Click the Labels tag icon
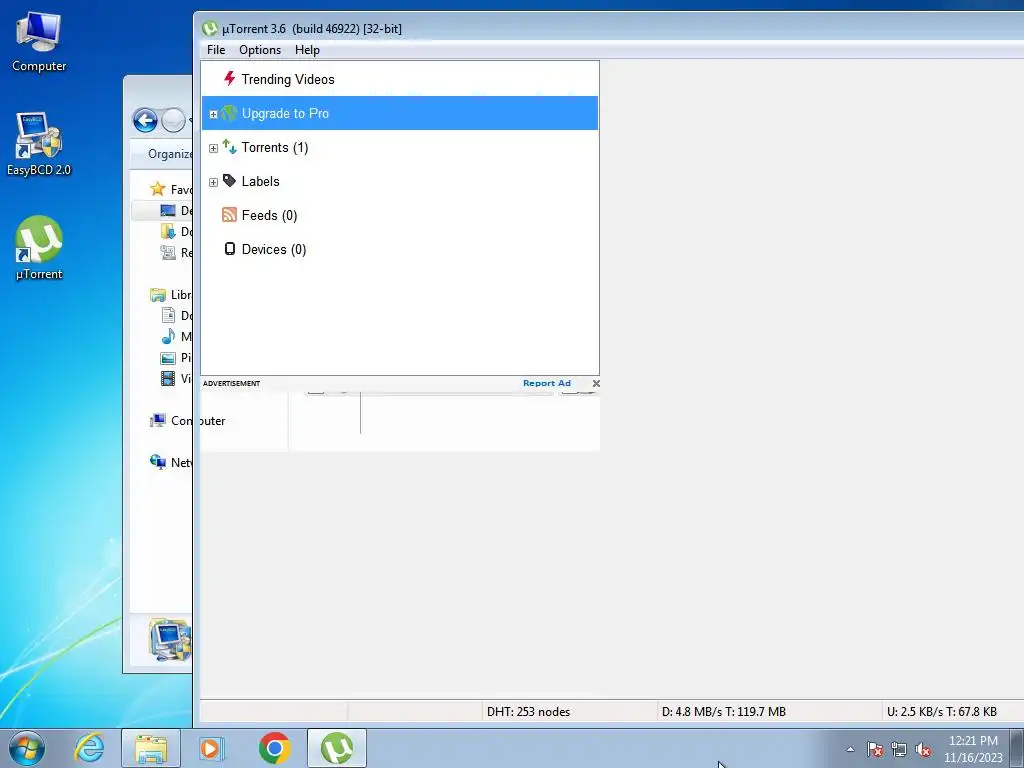1024x768 pixels. point(229,181)
